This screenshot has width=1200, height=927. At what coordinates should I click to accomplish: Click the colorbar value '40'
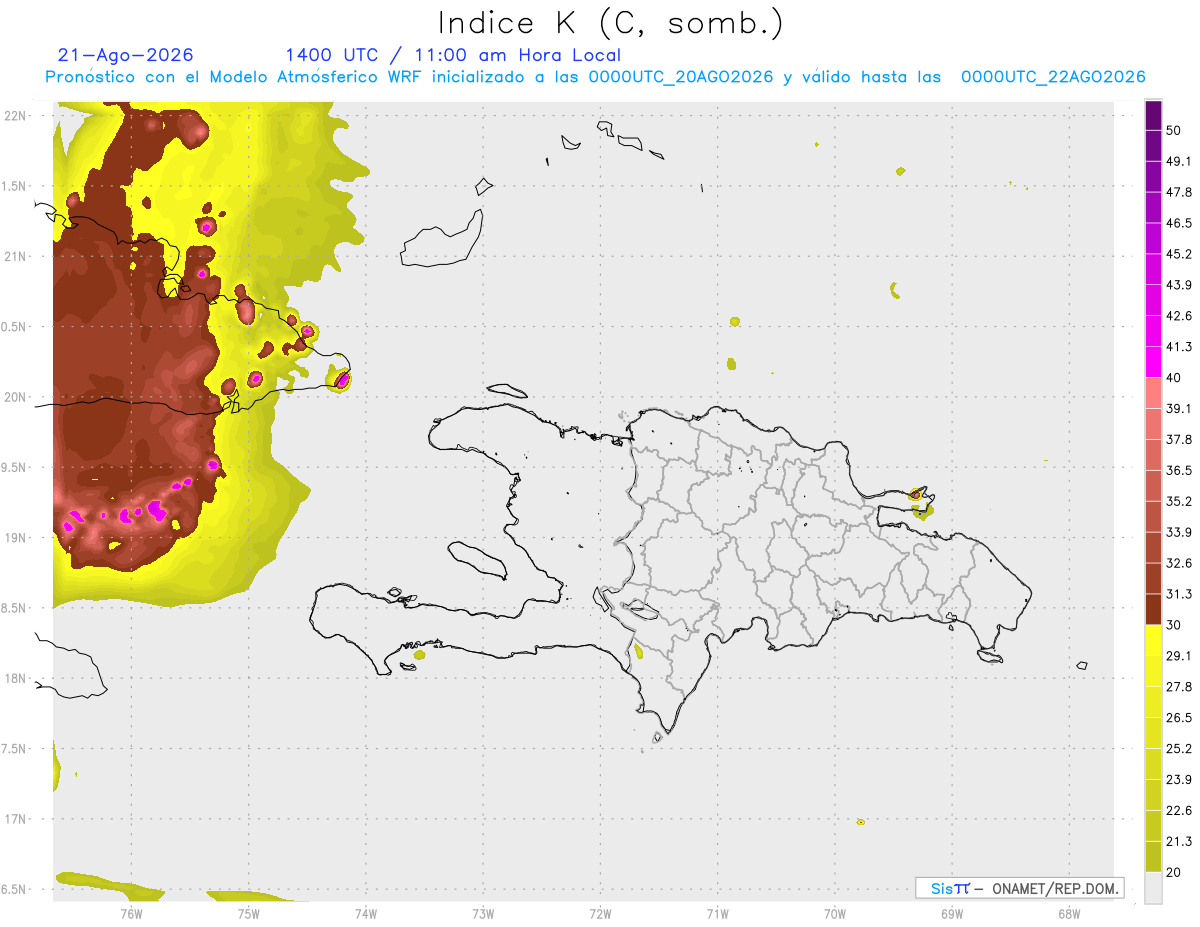(1174, 378)
